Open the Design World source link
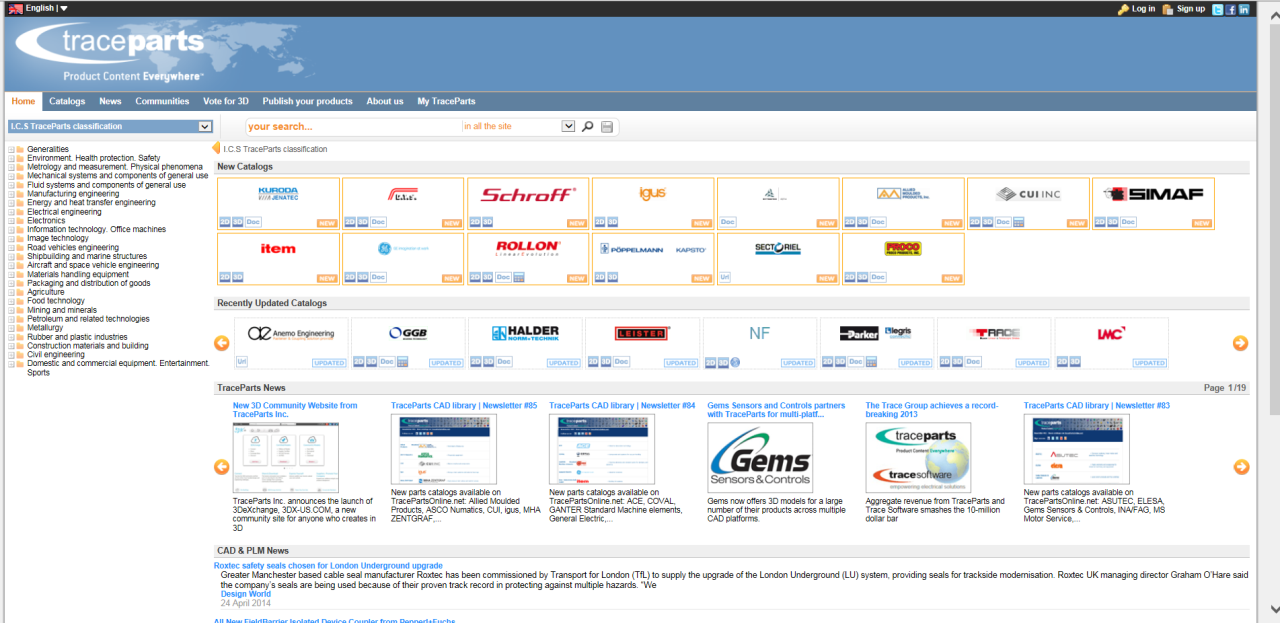Screen dimensions: 1280x623 (x=246, y=594)
